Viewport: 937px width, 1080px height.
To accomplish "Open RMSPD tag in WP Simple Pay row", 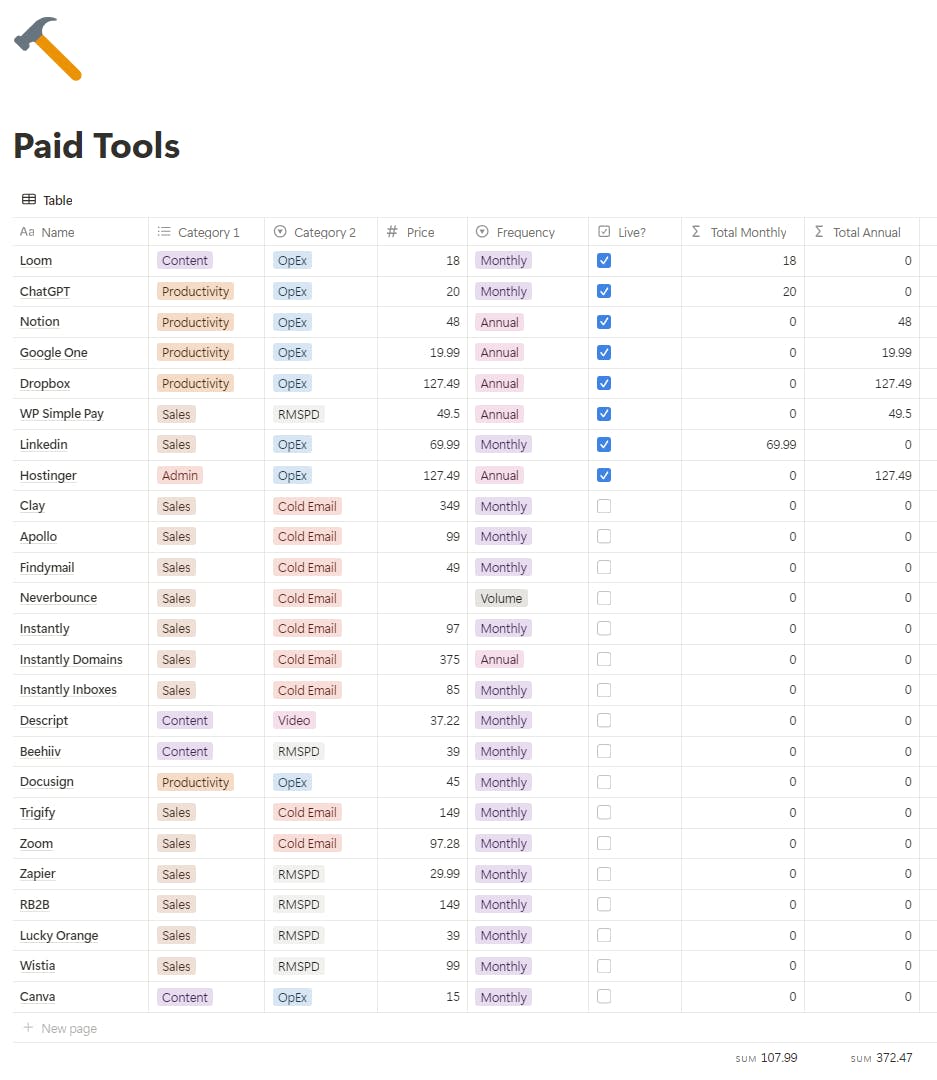I will click(298, 414).
